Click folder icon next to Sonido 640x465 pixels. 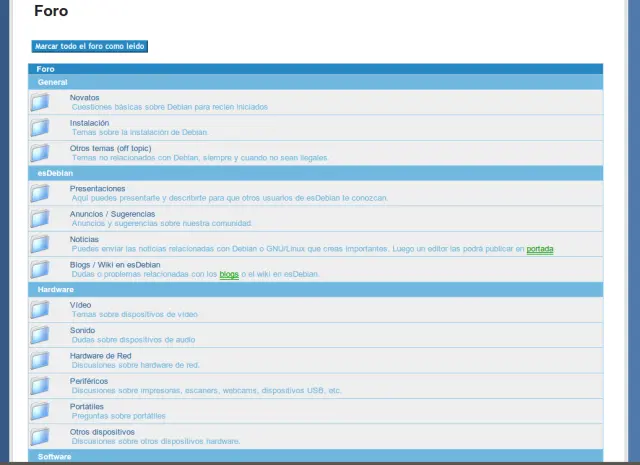coord(40,334)
